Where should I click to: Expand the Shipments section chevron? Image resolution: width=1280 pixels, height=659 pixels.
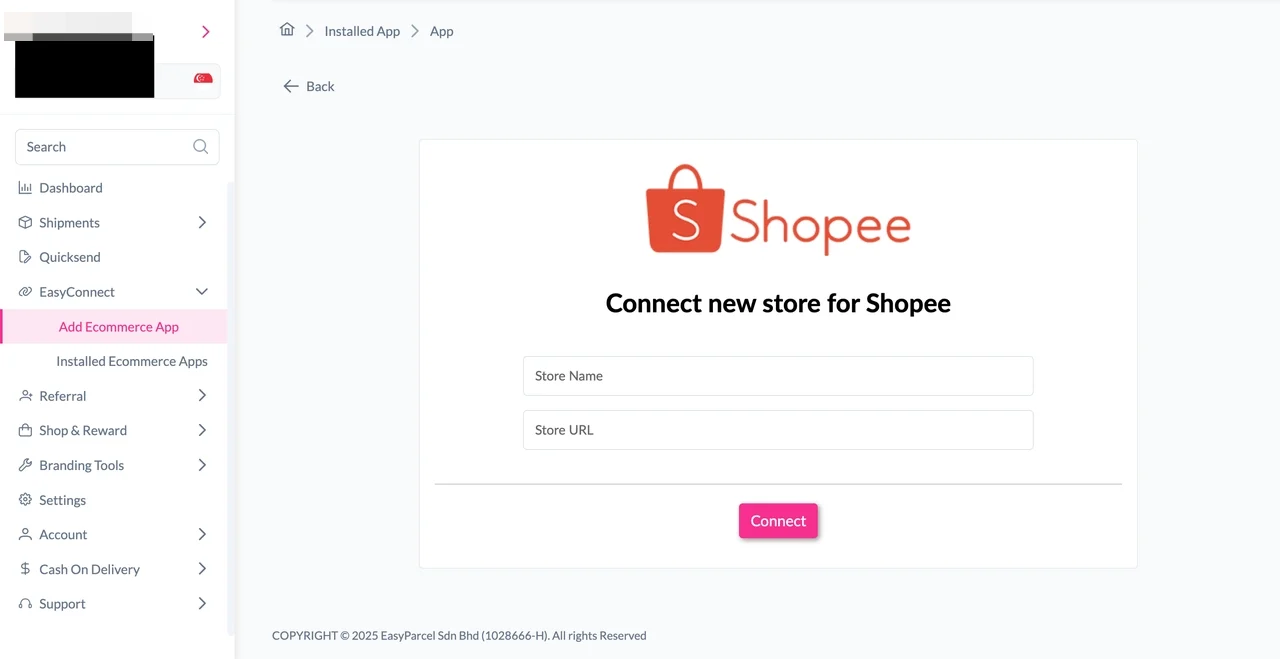click(x=202, y=222)
